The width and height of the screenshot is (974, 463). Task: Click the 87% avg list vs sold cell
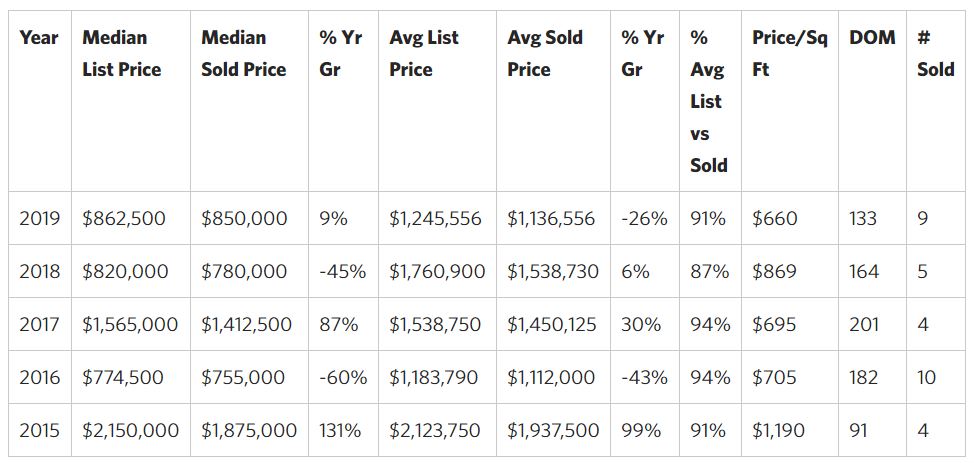(x=710, y=271)
